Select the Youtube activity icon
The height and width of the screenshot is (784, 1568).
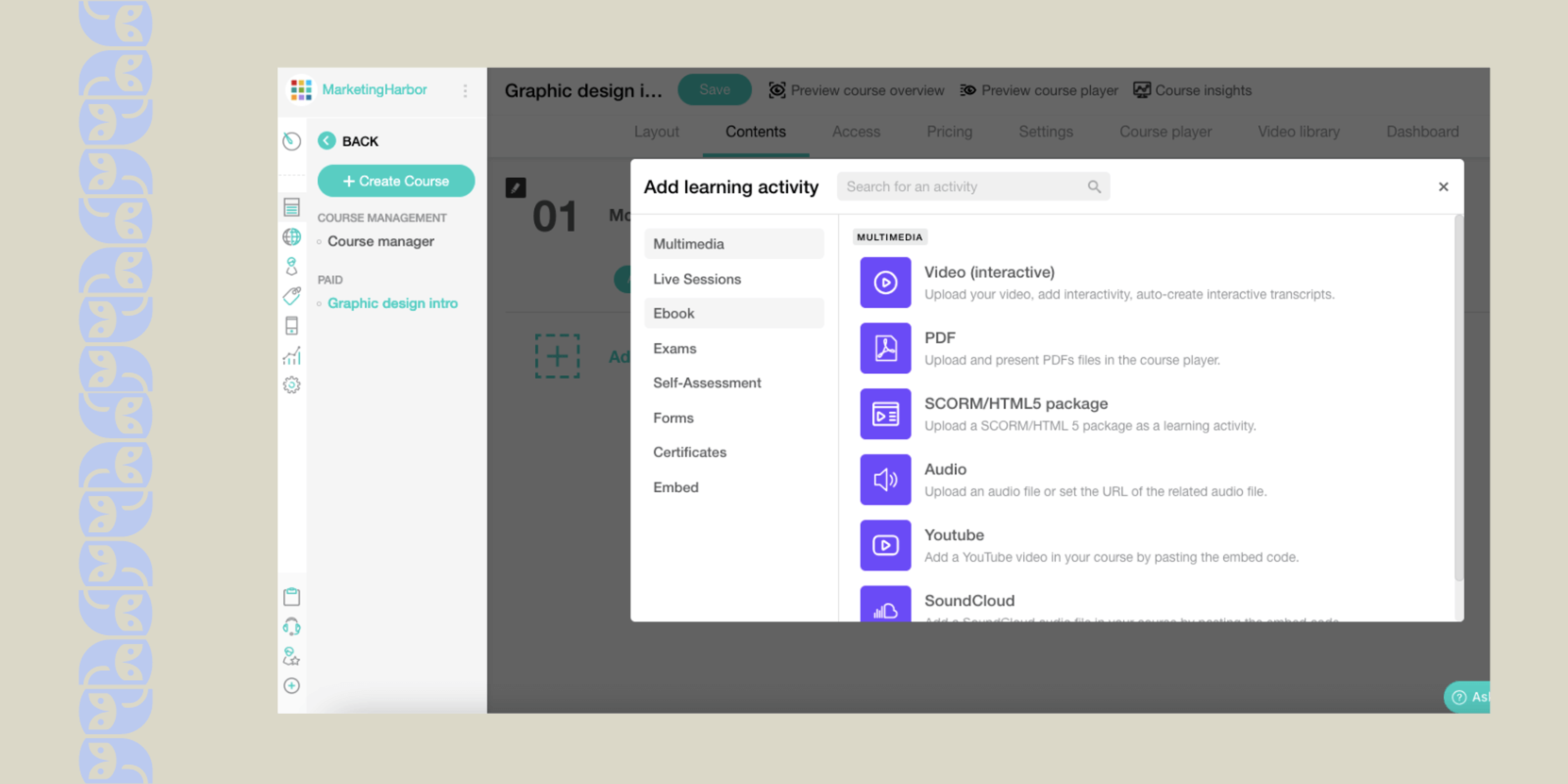(885, 546)
